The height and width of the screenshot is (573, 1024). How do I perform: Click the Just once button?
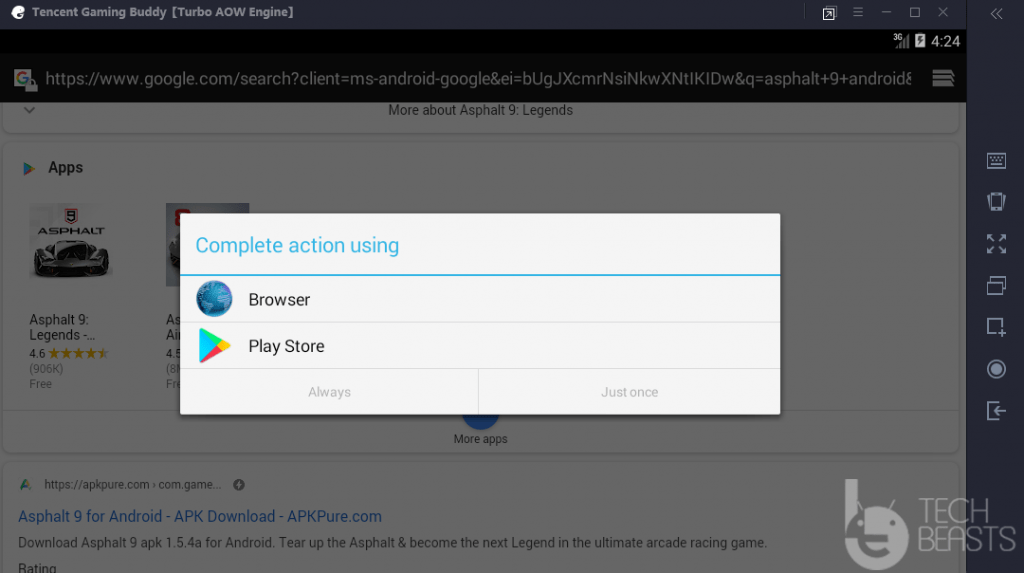point(630,392)
